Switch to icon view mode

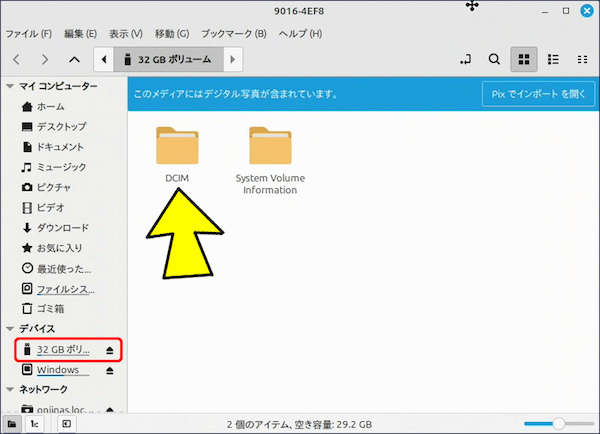pos(523,60)
